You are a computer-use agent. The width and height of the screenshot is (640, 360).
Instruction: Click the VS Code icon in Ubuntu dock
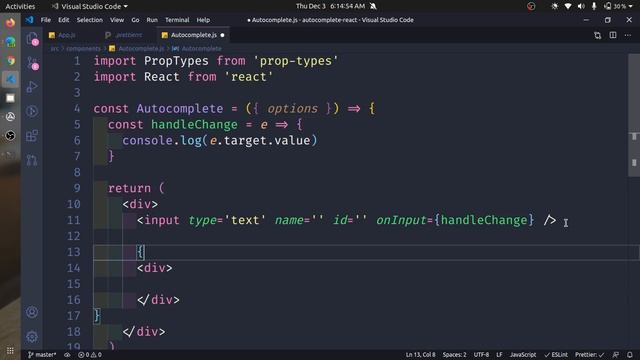(10, 79)
